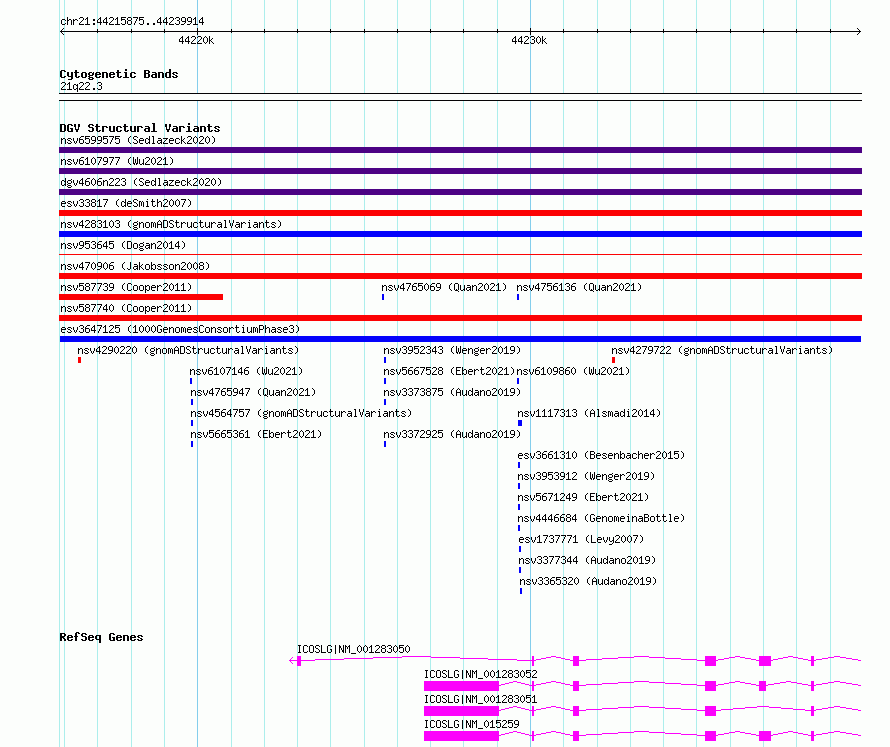The height and width of the screenshot is (747, 890).
Task: Select the small red marker under nsv4279722
Action: [x=614, y=360]
